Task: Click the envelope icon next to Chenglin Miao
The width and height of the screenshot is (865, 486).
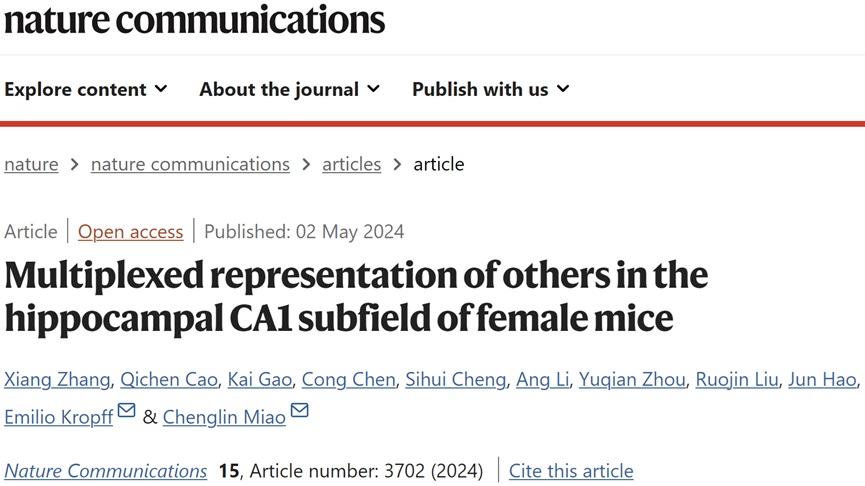Action: 300,412
